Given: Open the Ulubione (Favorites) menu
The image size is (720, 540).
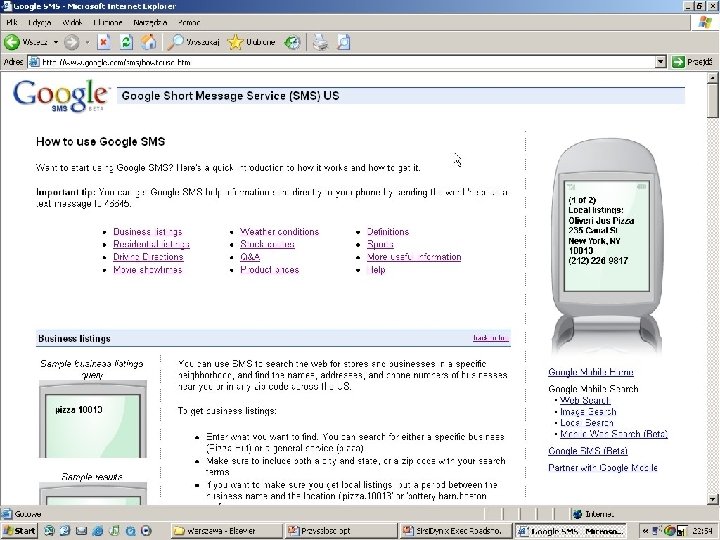Looking at the screenshot, I should 108,22.
